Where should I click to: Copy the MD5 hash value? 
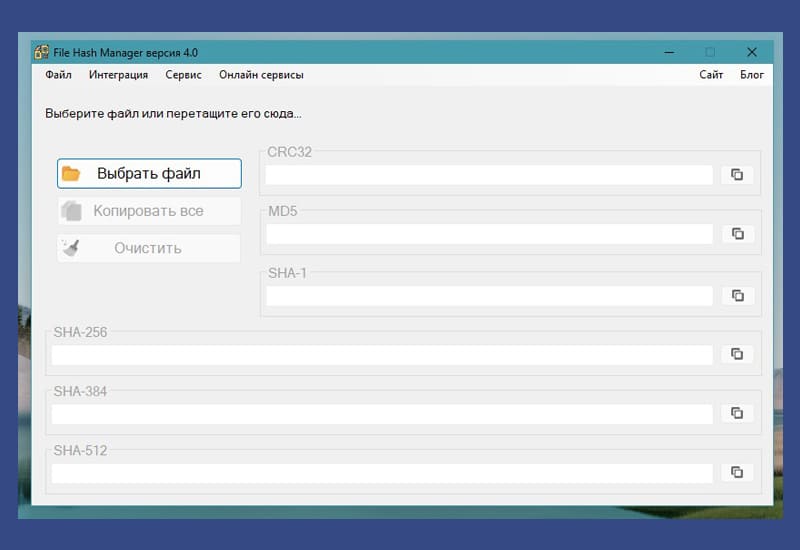coord(737,234)
